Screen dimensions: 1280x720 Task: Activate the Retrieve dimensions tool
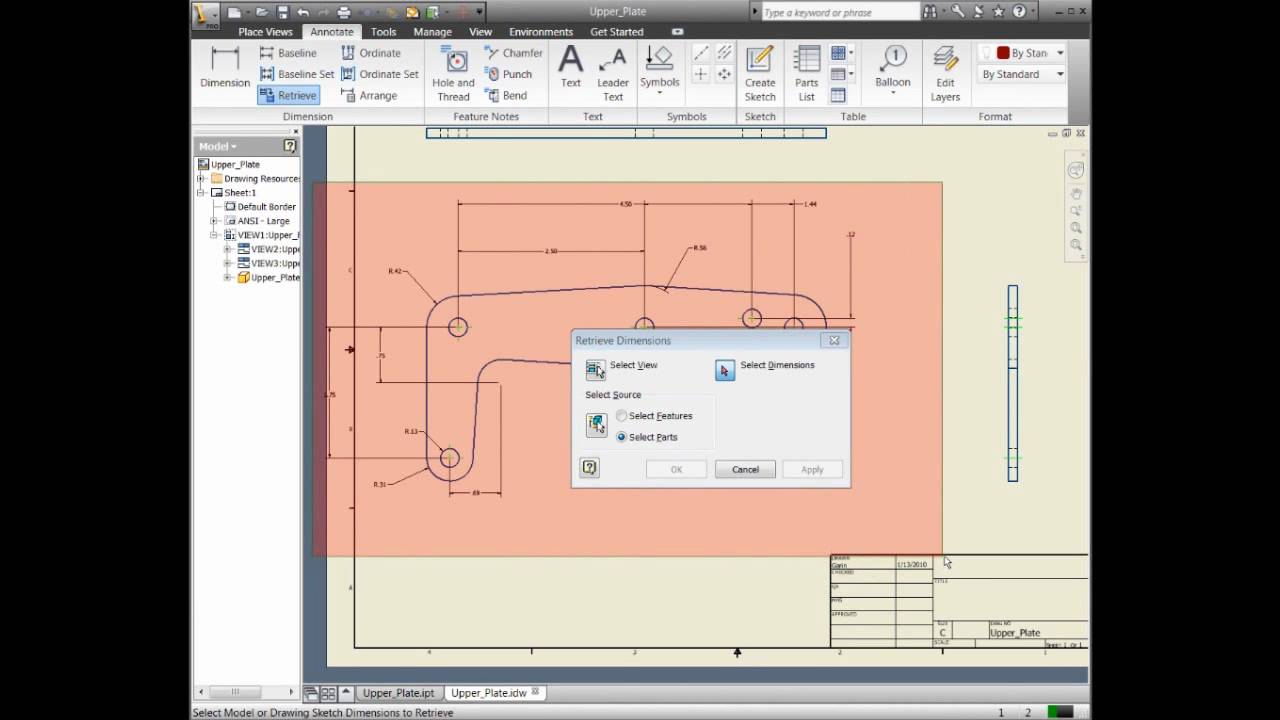[288, 95]
